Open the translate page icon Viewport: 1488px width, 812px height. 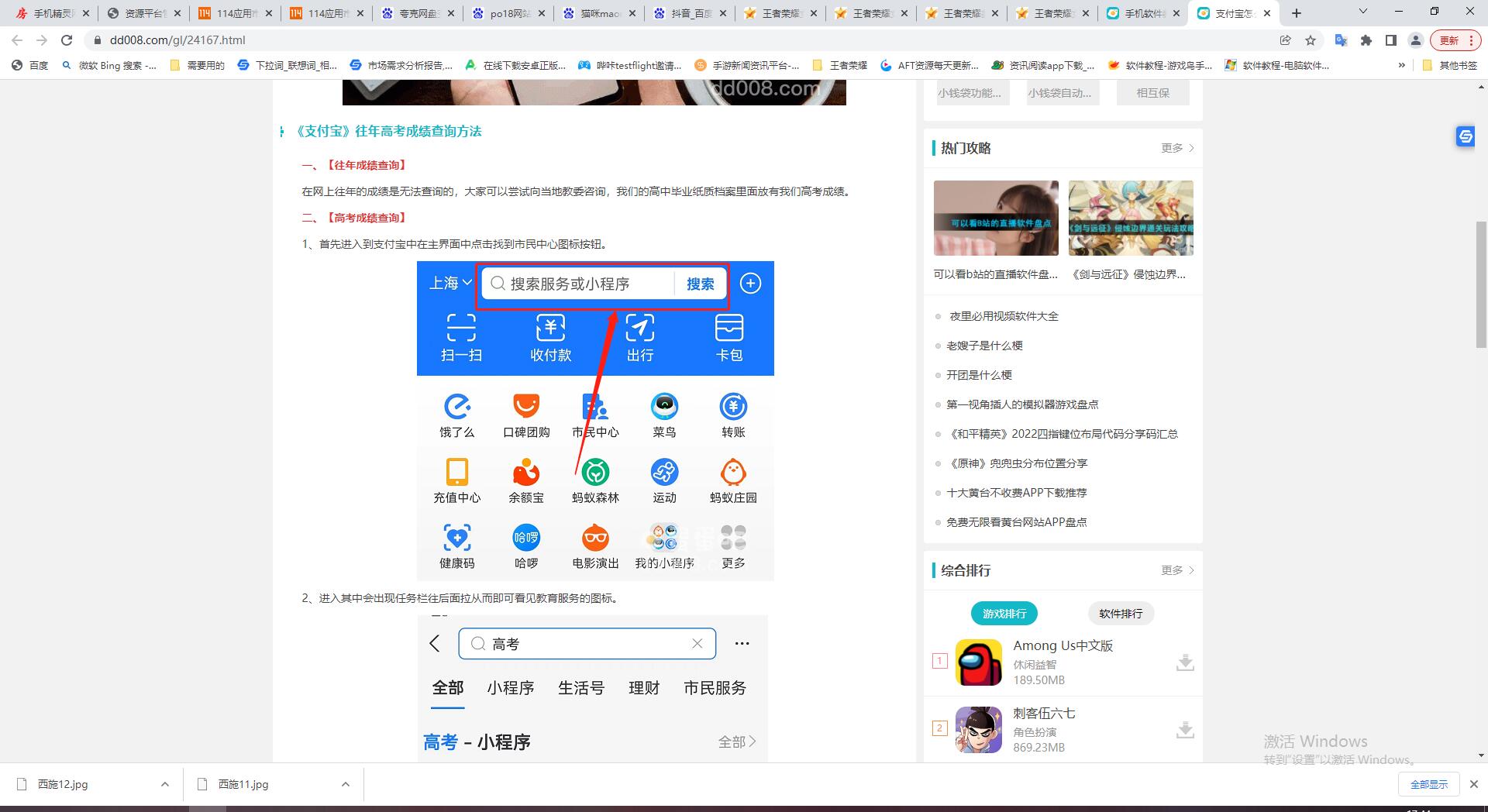pos(1341,40)
